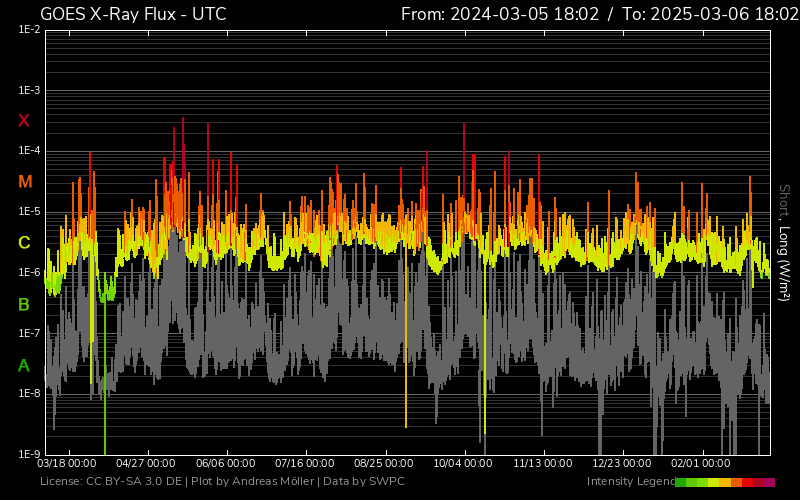
Task: Click the 1E-9 y-axis label
Action: coord(29,454)
